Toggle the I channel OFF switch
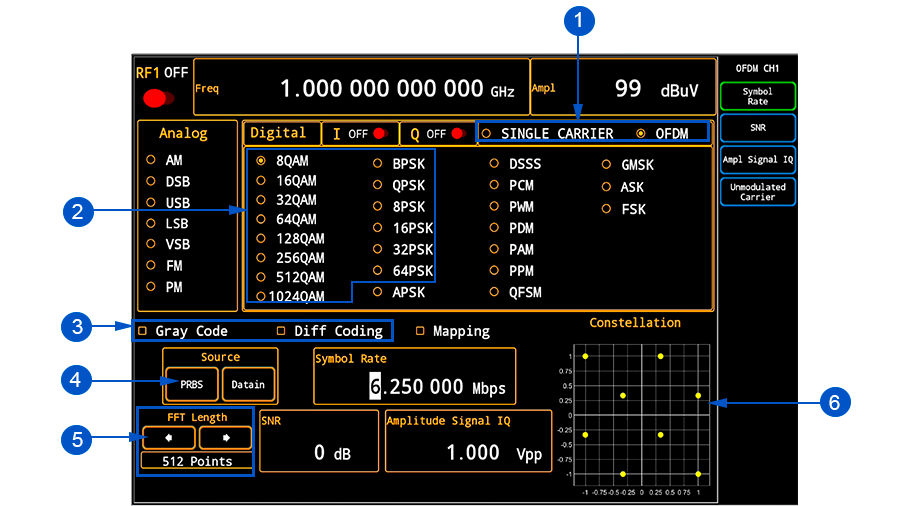Screen dimensions: 917x506 click(x=380, y=134)
